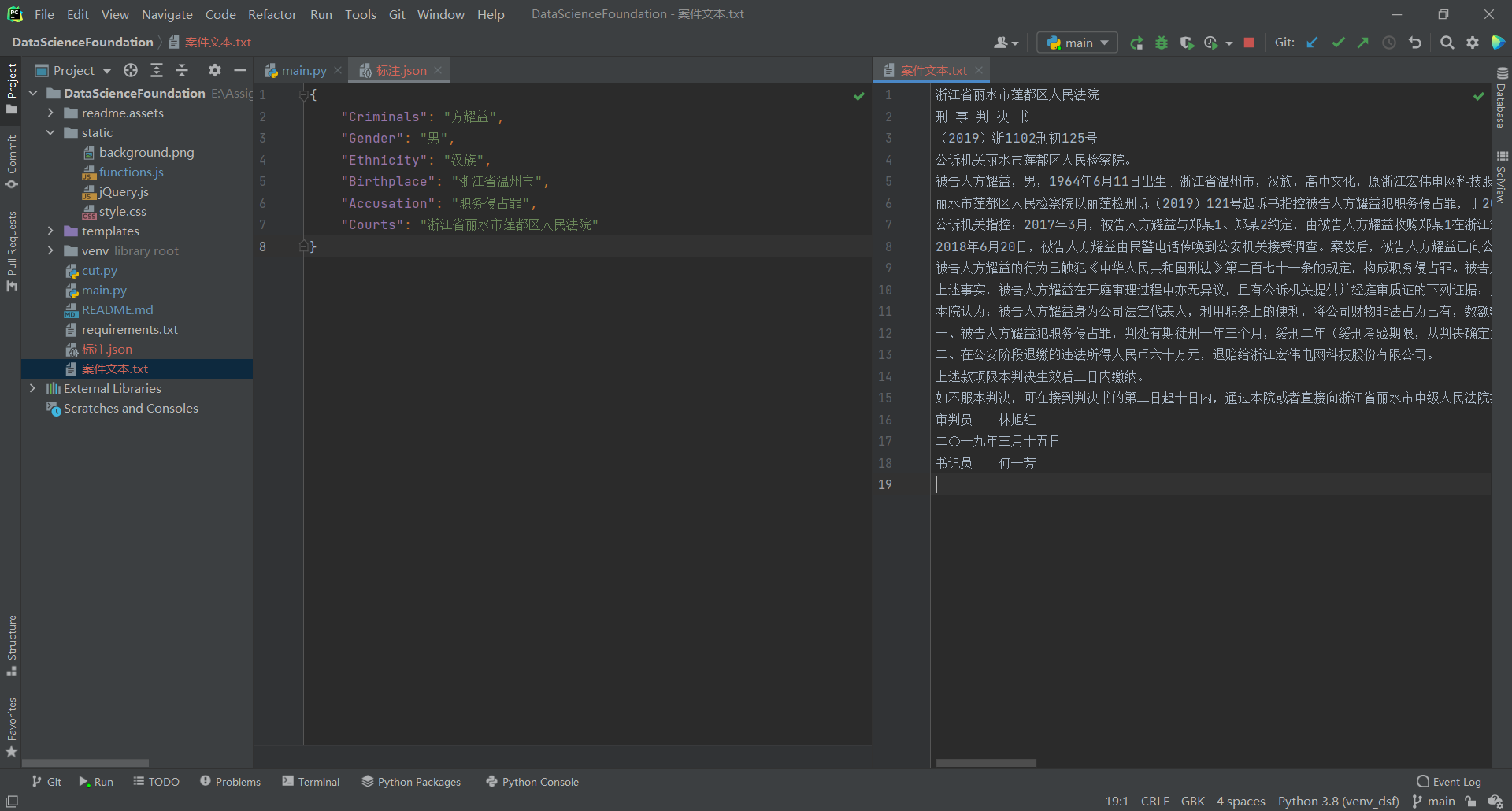The width and height of the screenshot is (1512, 811).
Task: Open the SciView tool window
Action: (x=1502, y=177)
